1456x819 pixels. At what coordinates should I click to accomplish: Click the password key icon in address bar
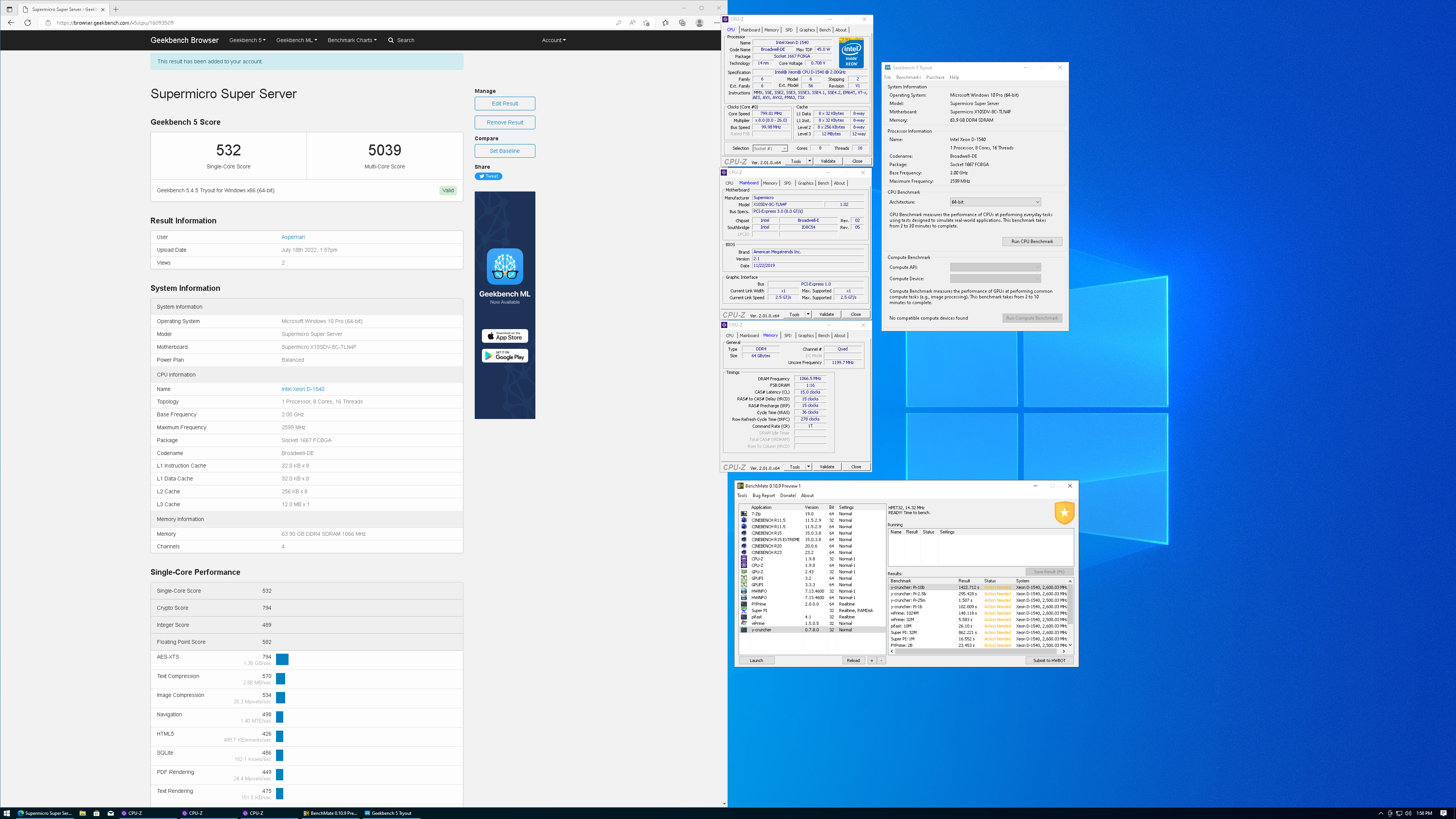[x=618, y=23]
